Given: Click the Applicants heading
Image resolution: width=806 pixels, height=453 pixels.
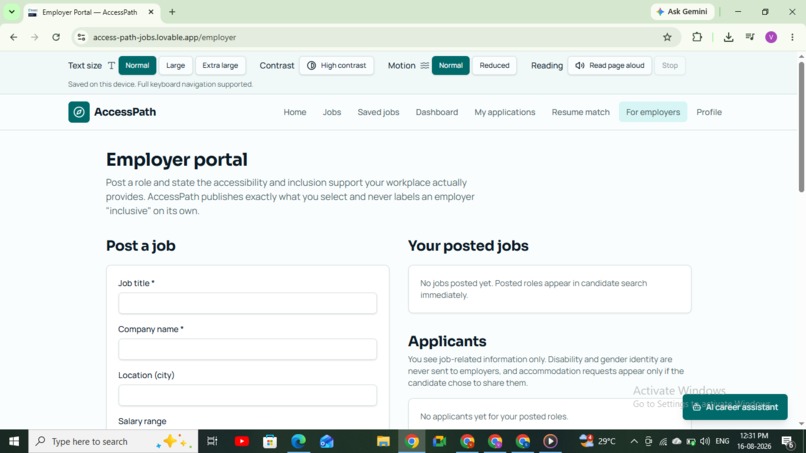Looking at the screenshot, I should (447, 341).
